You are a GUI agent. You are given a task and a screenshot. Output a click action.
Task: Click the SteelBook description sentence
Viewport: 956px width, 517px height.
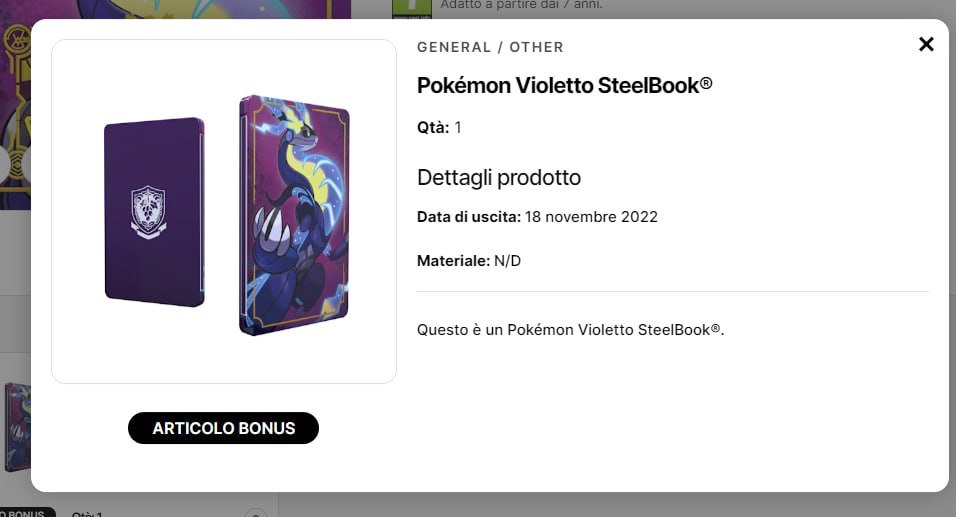point(570,330)
